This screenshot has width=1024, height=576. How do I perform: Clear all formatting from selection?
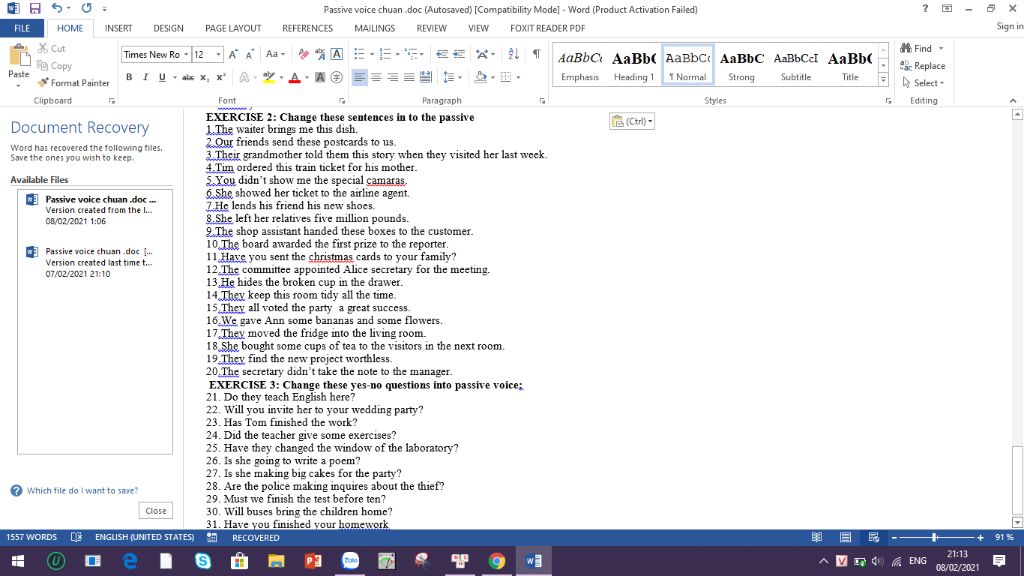pos(304,54)
